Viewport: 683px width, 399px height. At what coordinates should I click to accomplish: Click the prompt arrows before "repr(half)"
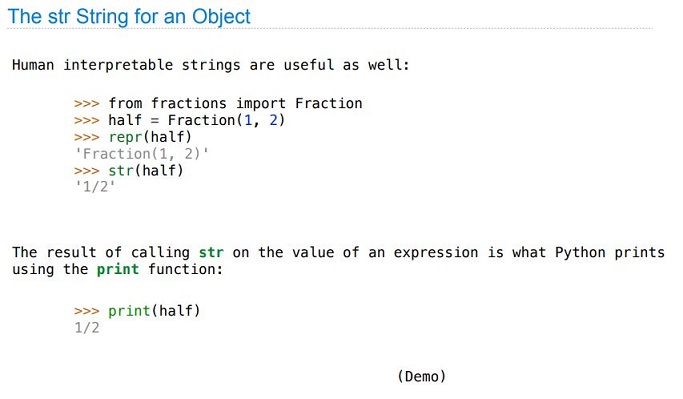point(87,137)
